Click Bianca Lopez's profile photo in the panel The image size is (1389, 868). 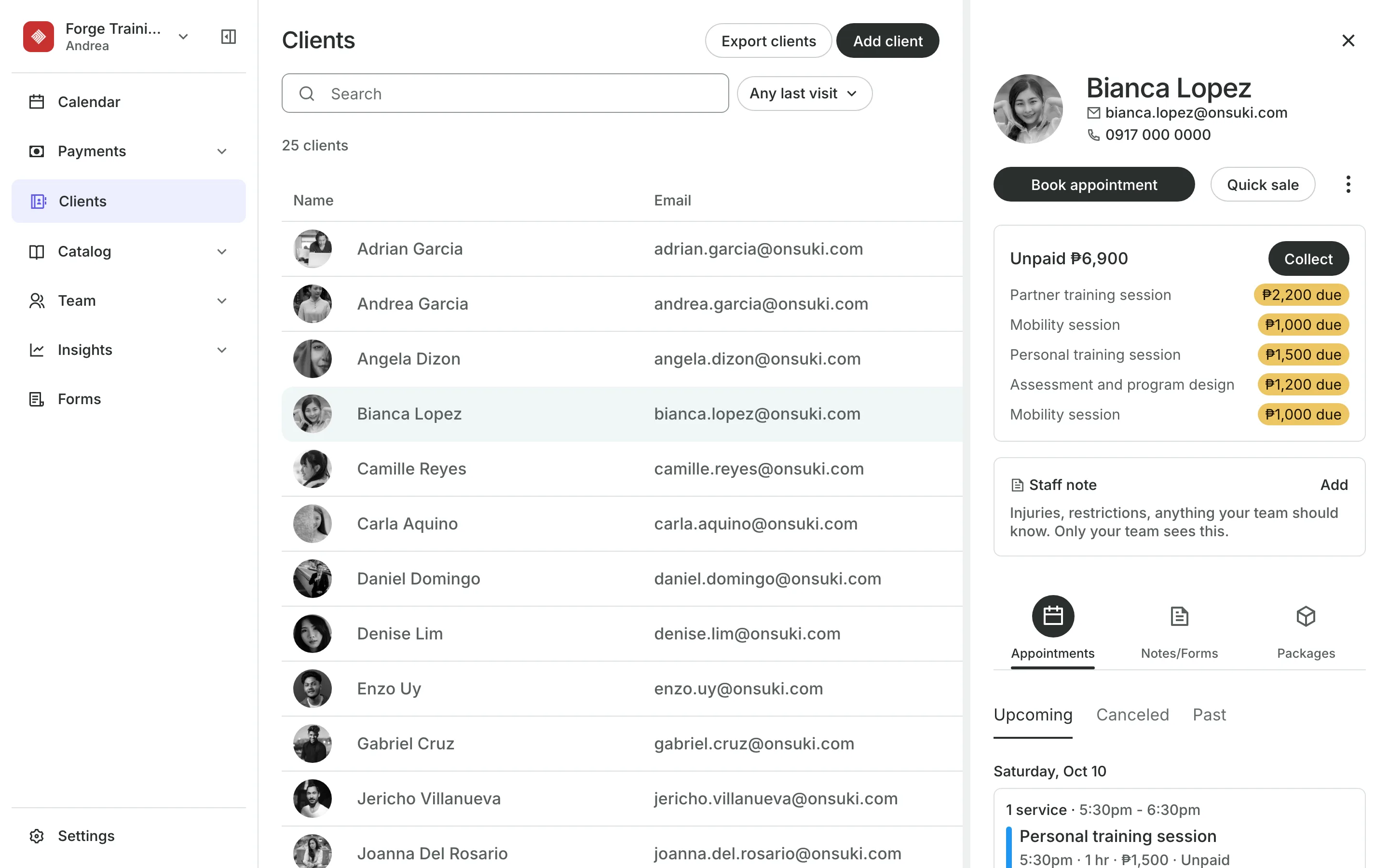[x=1028, y=108]
